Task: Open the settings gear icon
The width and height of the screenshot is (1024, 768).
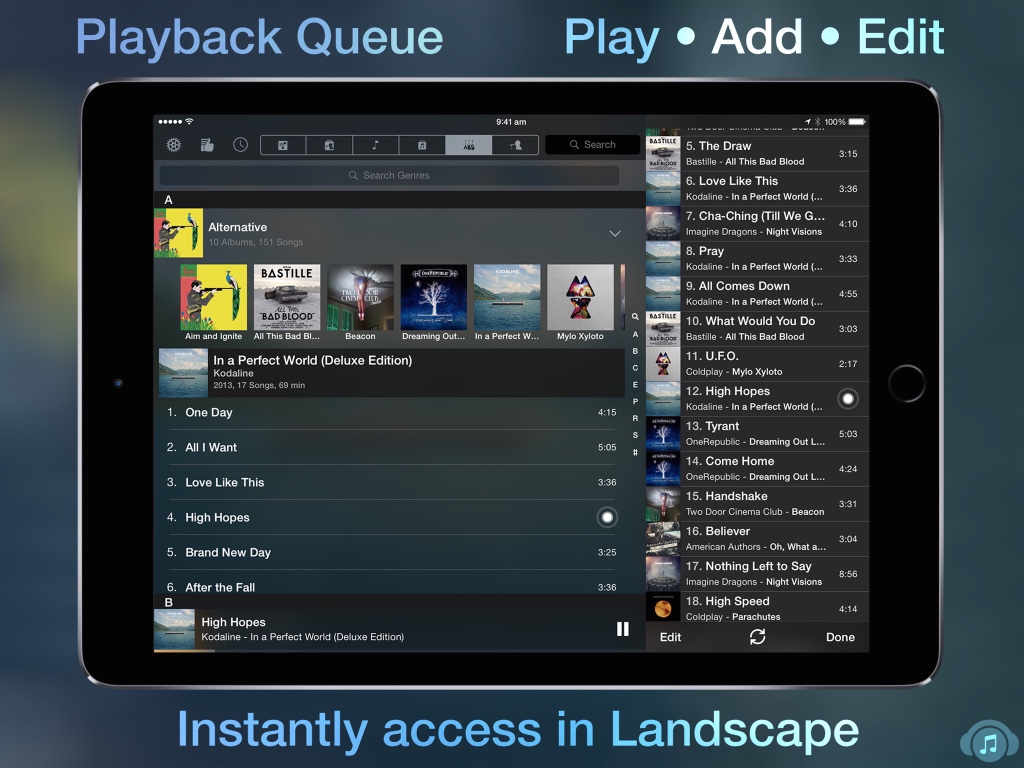Action: click(174, 145)
